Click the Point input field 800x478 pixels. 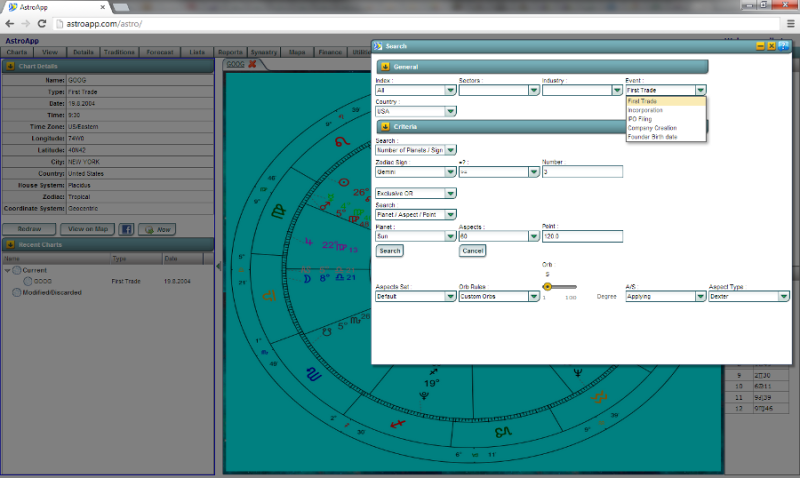(582, 237)
